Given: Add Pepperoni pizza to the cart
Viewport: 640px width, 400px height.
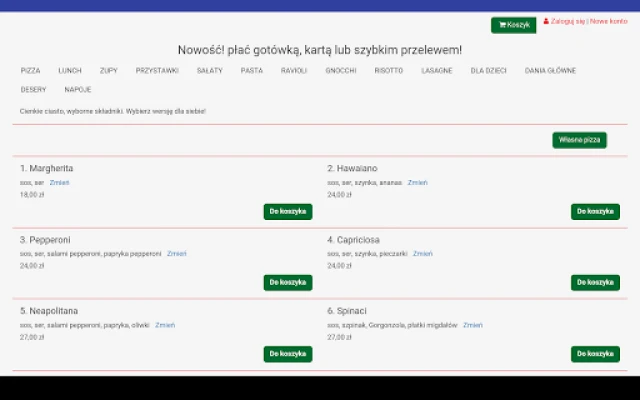Looking at the screenshot, I should point(288,283).
